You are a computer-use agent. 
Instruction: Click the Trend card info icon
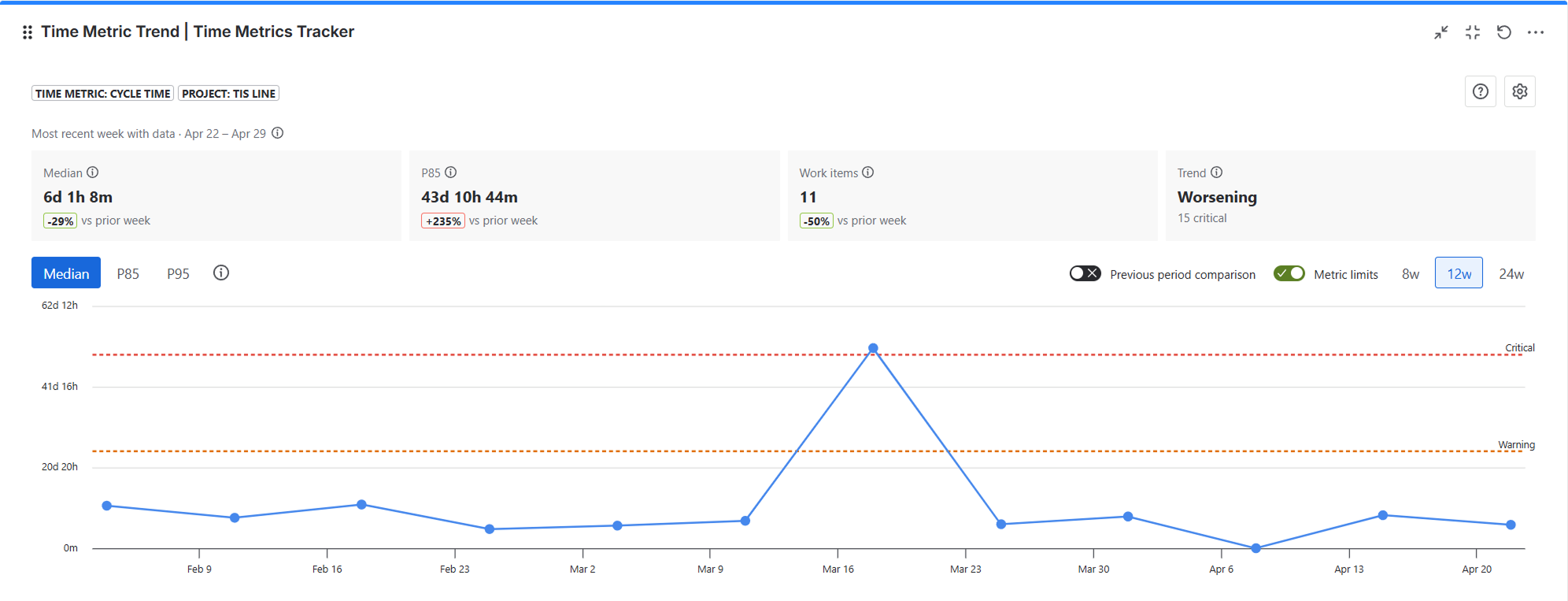[x=1217, y=173]
